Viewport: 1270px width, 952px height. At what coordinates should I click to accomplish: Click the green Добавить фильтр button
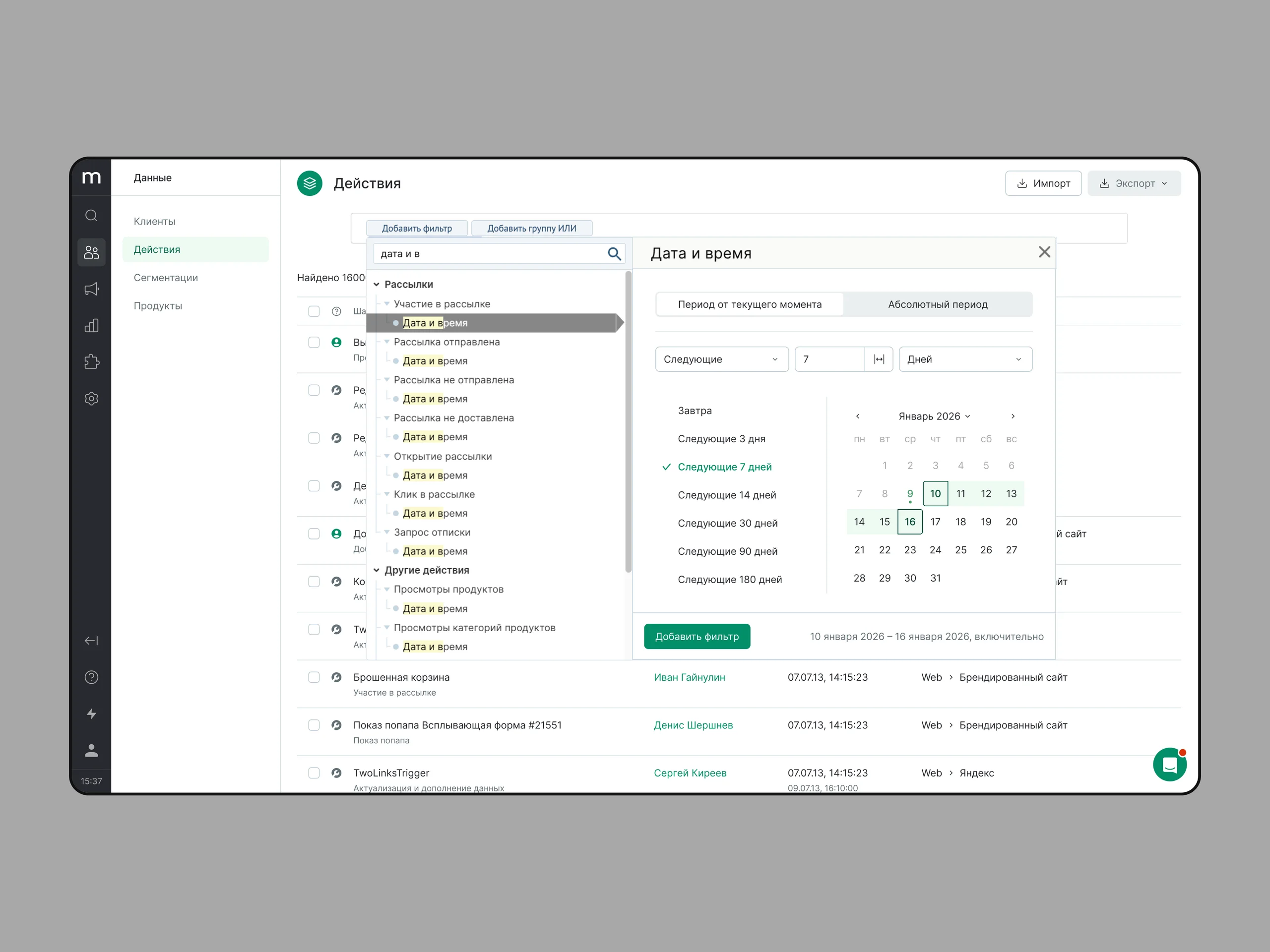[x=697, y=637]
